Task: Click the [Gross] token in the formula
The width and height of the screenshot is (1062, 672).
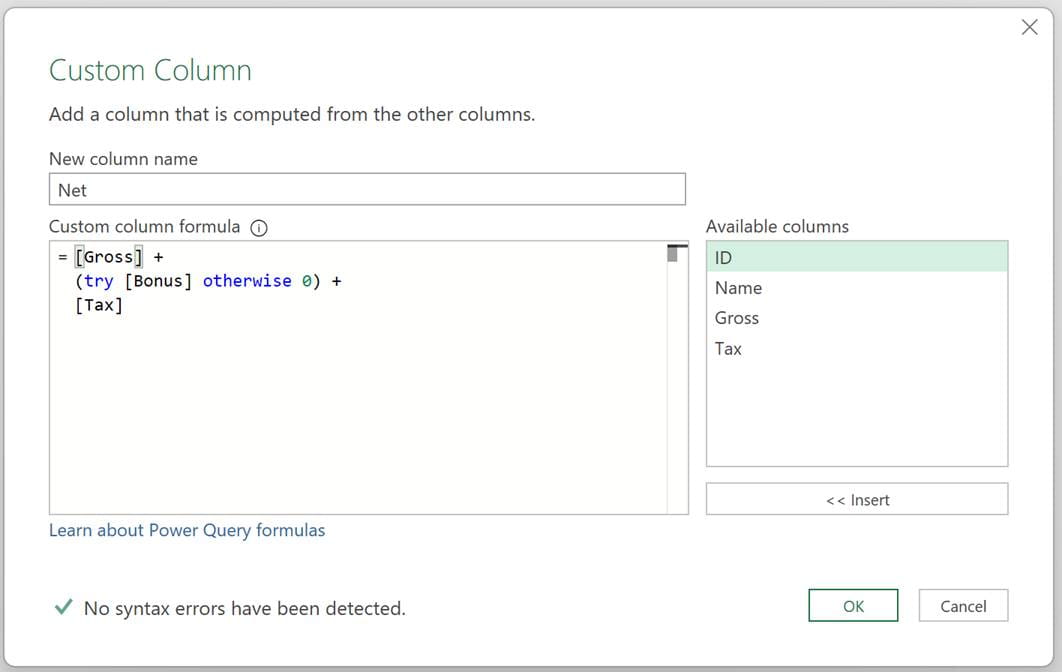Action: (108, 257)
